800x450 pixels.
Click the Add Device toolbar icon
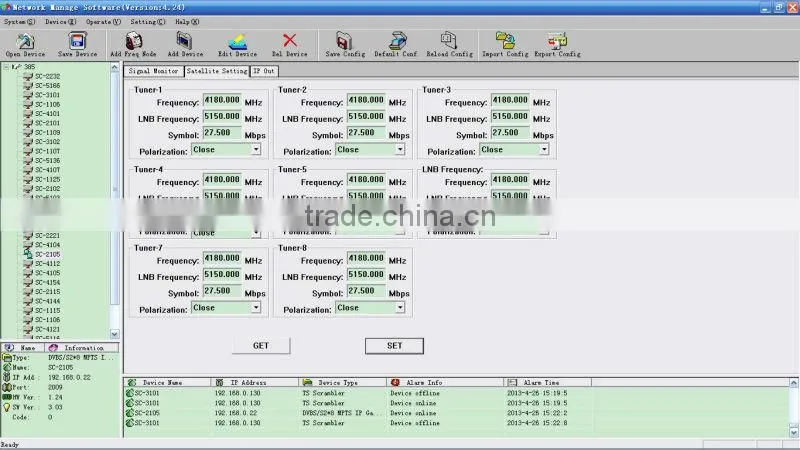pos(185,41)
